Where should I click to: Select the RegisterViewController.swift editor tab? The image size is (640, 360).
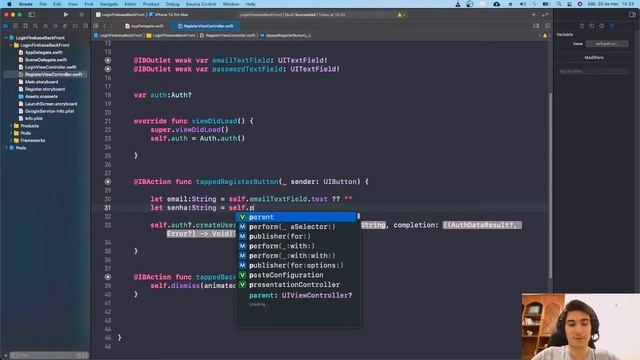coord(206,26)
